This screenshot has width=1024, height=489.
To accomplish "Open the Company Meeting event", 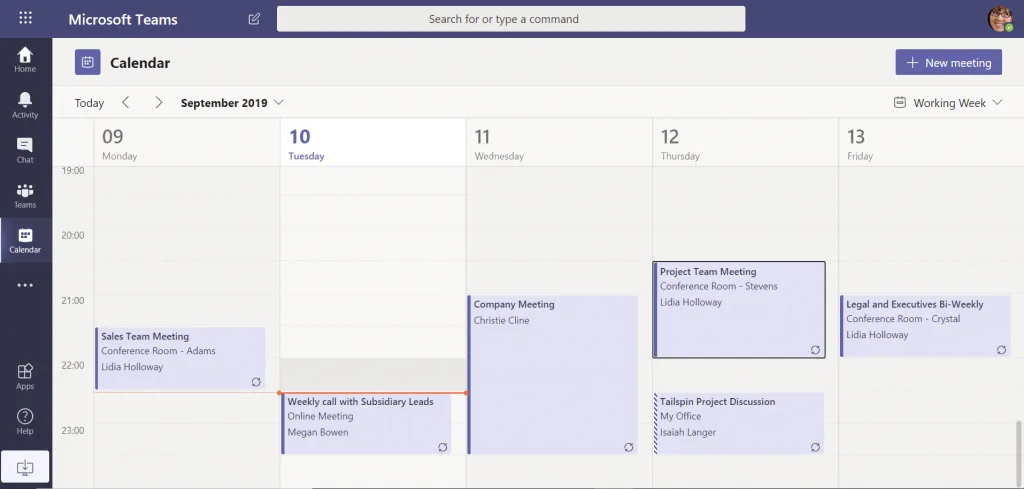I will (552, 375).
